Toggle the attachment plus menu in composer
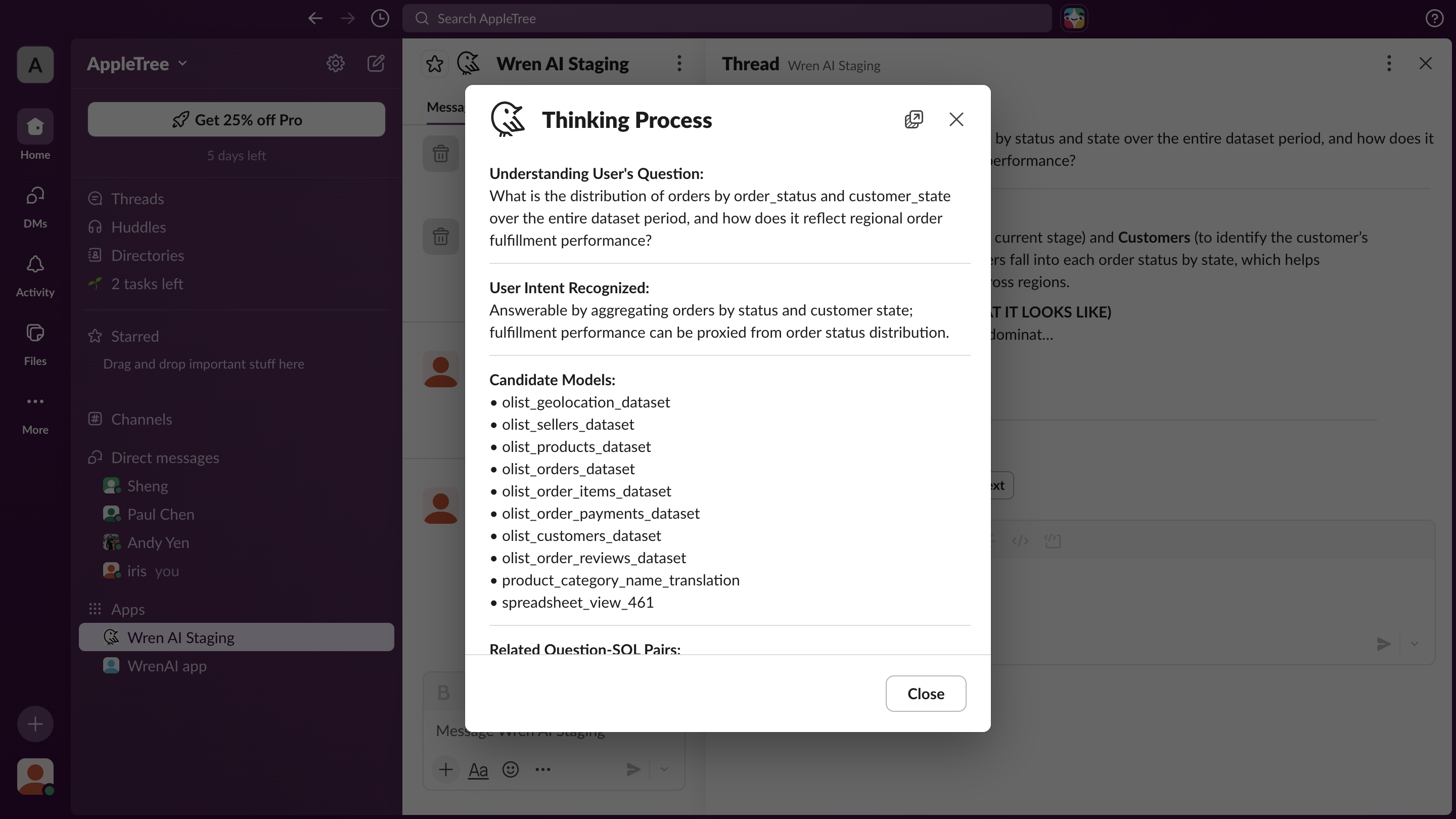This screenshot has width=1456, height=819. (446, 769)
